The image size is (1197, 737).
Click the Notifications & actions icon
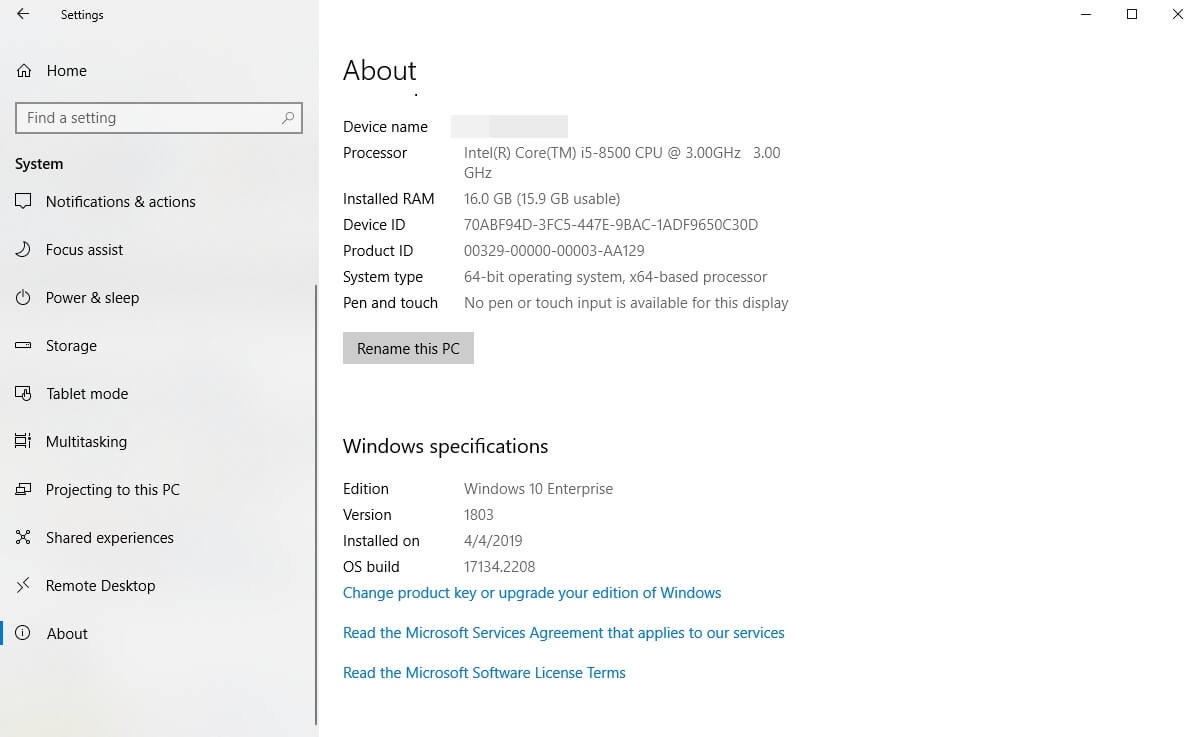pyautogui.click(x=23, y=201)
